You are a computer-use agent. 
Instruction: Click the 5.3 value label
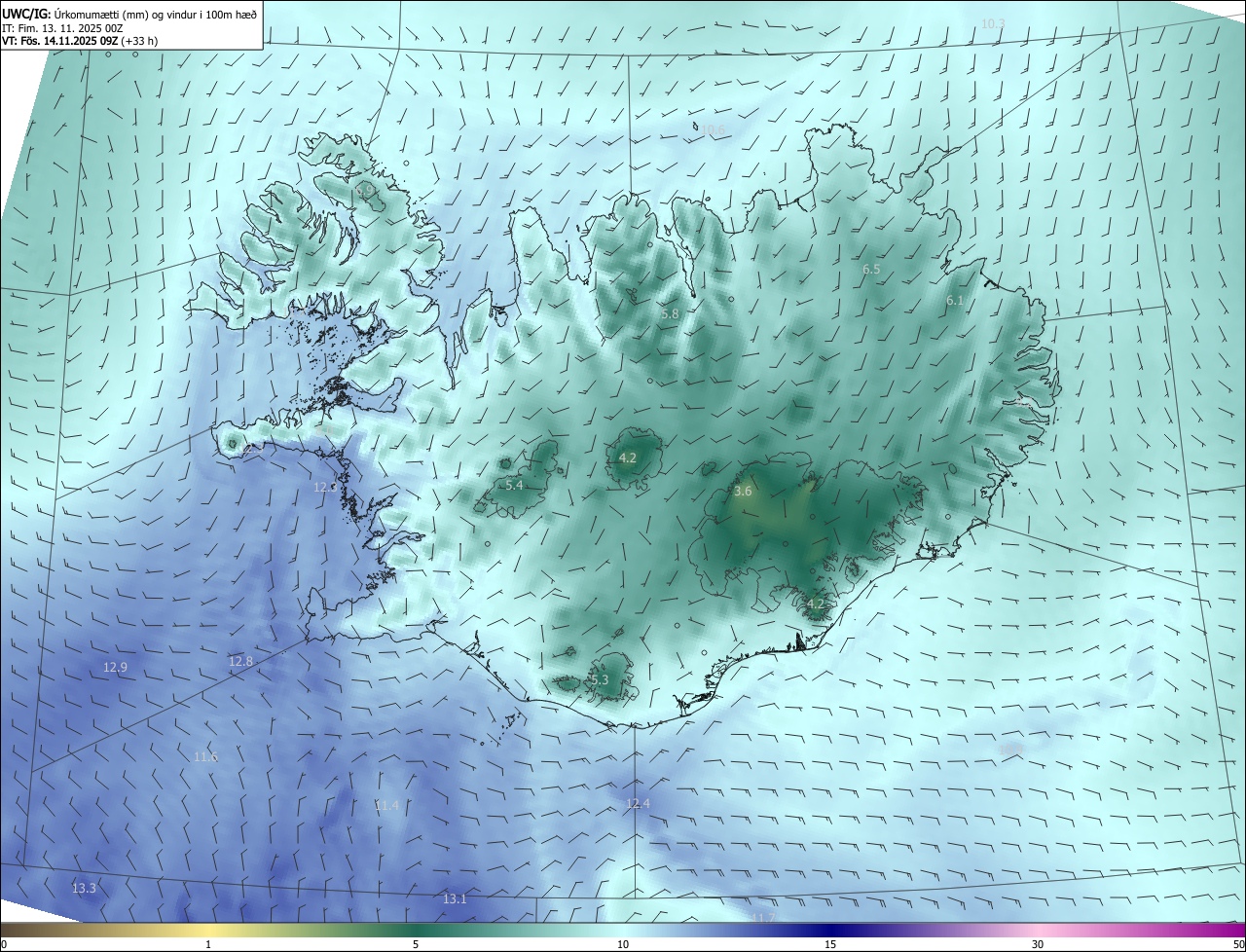tap(599, 679)
